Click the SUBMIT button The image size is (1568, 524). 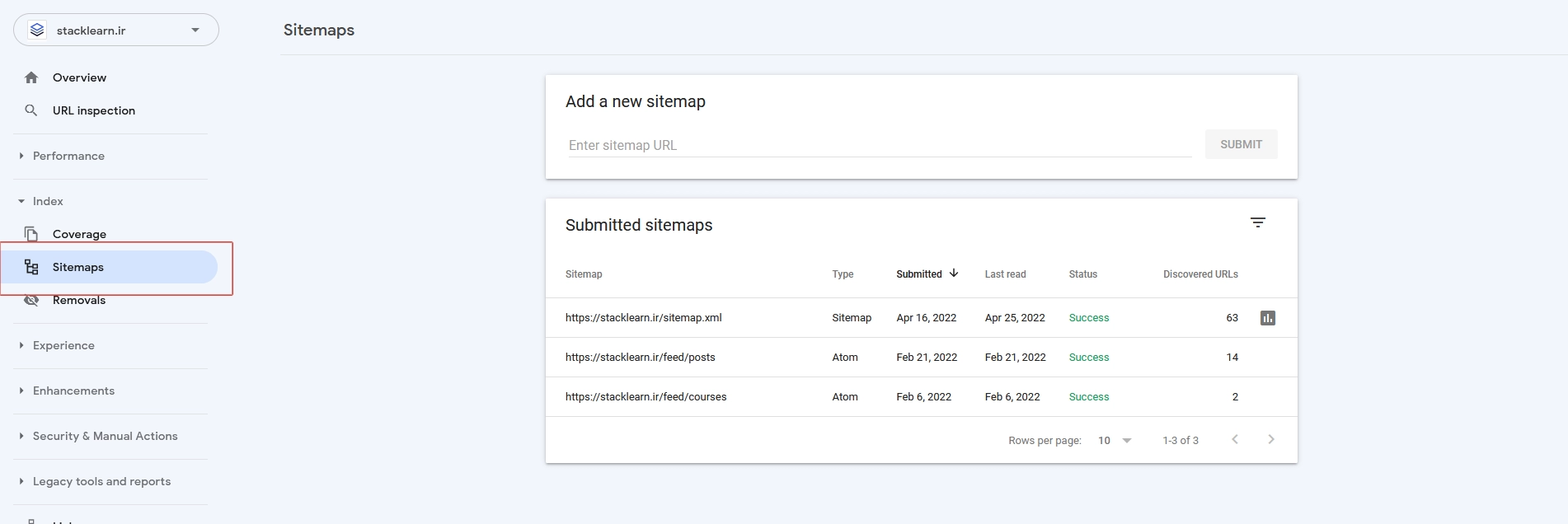point(1241,144)
